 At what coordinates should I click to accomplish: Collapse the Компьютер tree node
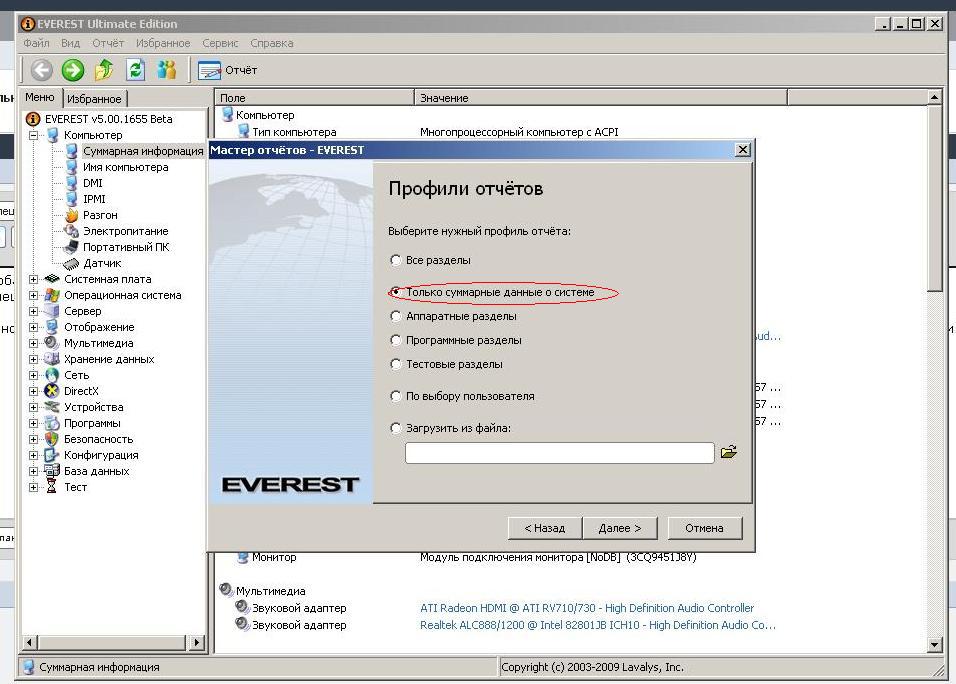click(33, 135)
